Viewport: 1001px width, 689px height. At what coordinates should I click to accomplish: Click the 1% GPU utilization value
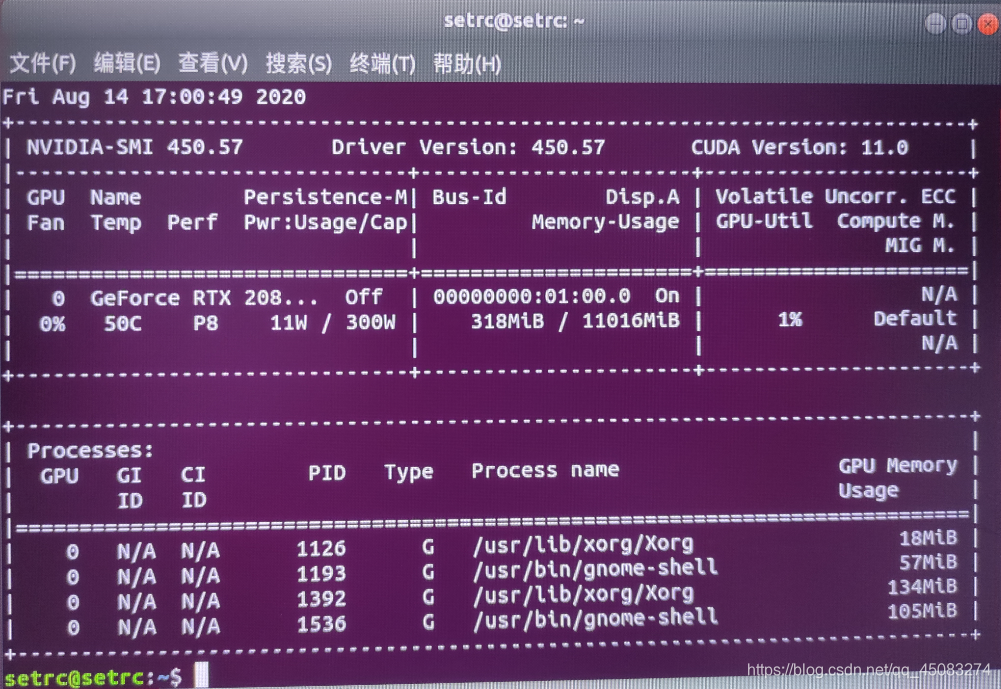[790, 319]
